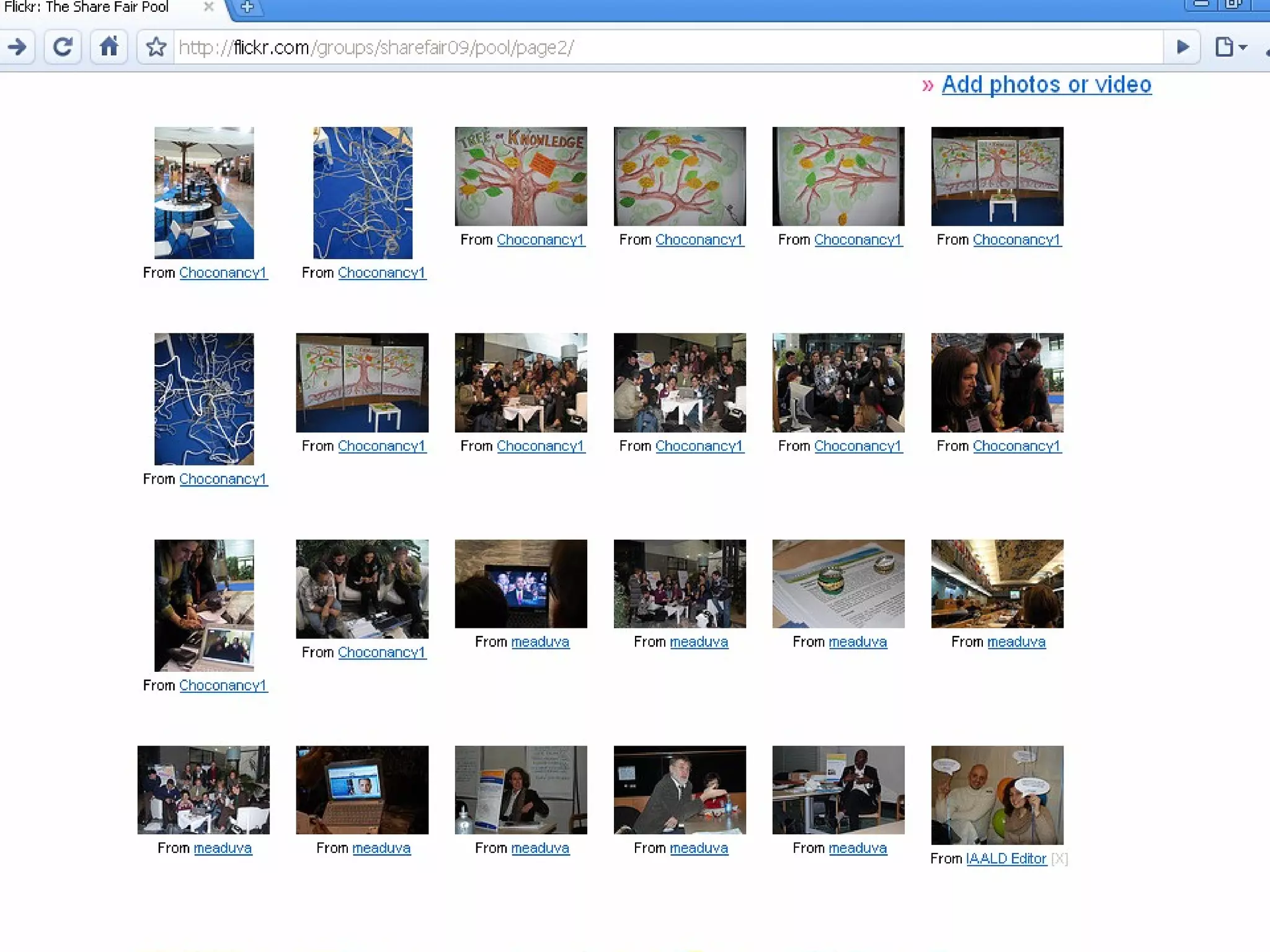
Task: Remove IAALD Editor photo using [X]
Action: [1059, 858]
